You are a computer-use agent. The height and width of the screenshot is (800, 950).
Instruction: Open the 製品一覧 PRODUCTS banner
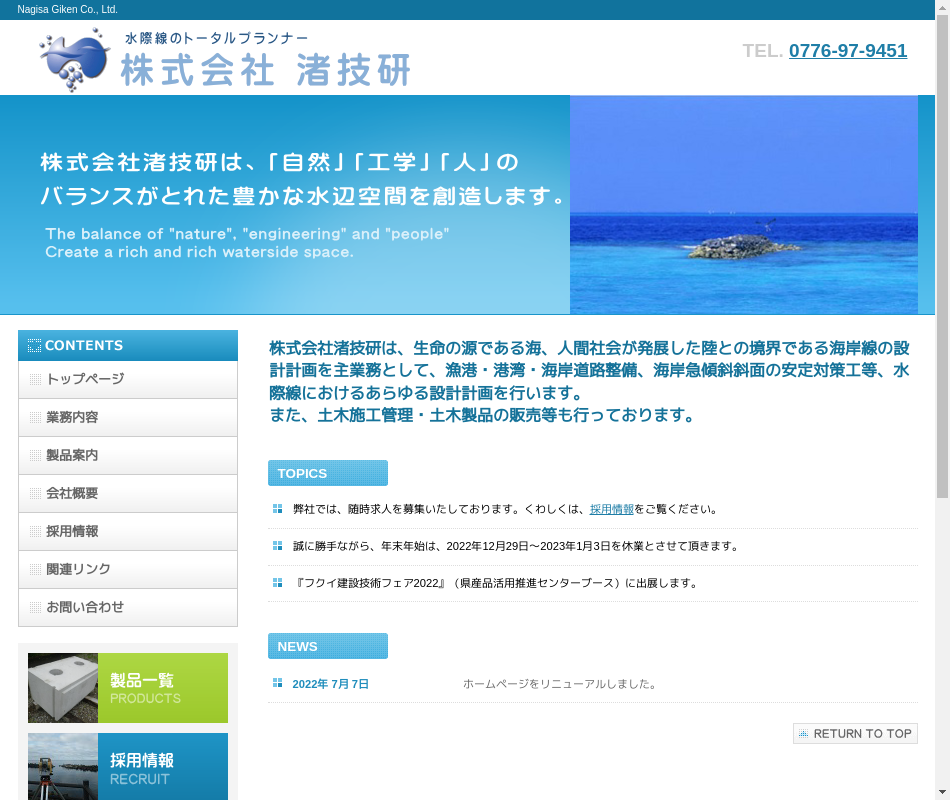click(128, 688)
